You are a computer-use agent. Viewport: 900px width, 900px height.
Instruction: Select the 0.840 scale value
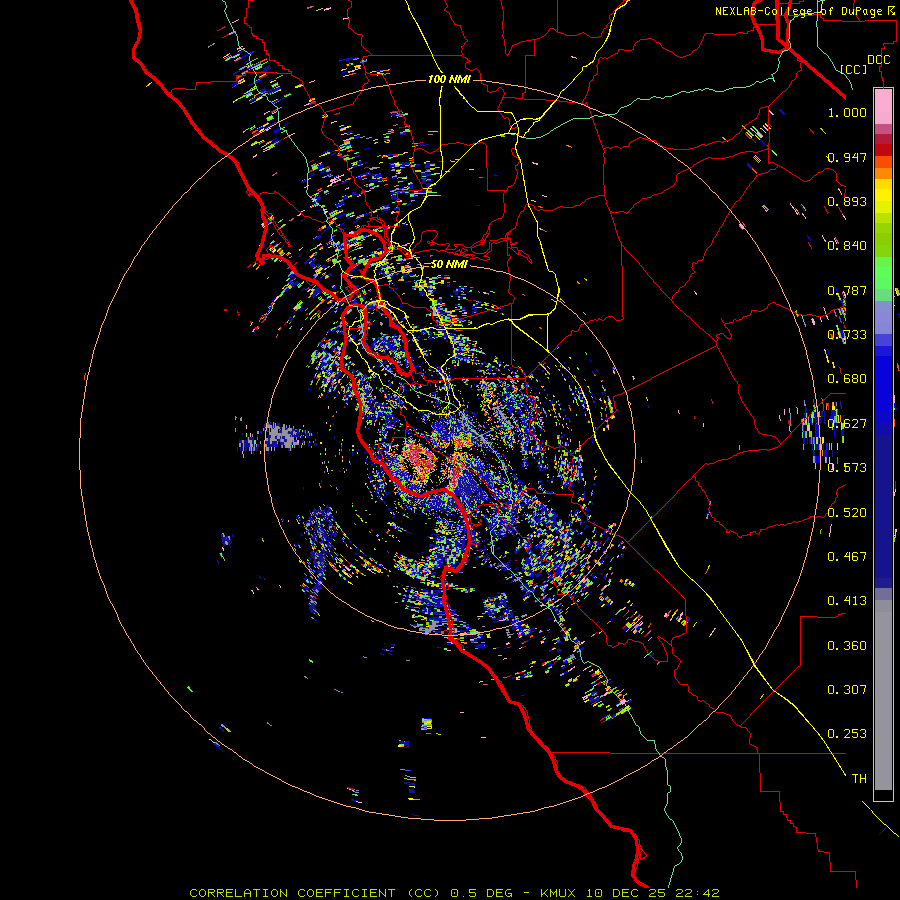(847, 246)
